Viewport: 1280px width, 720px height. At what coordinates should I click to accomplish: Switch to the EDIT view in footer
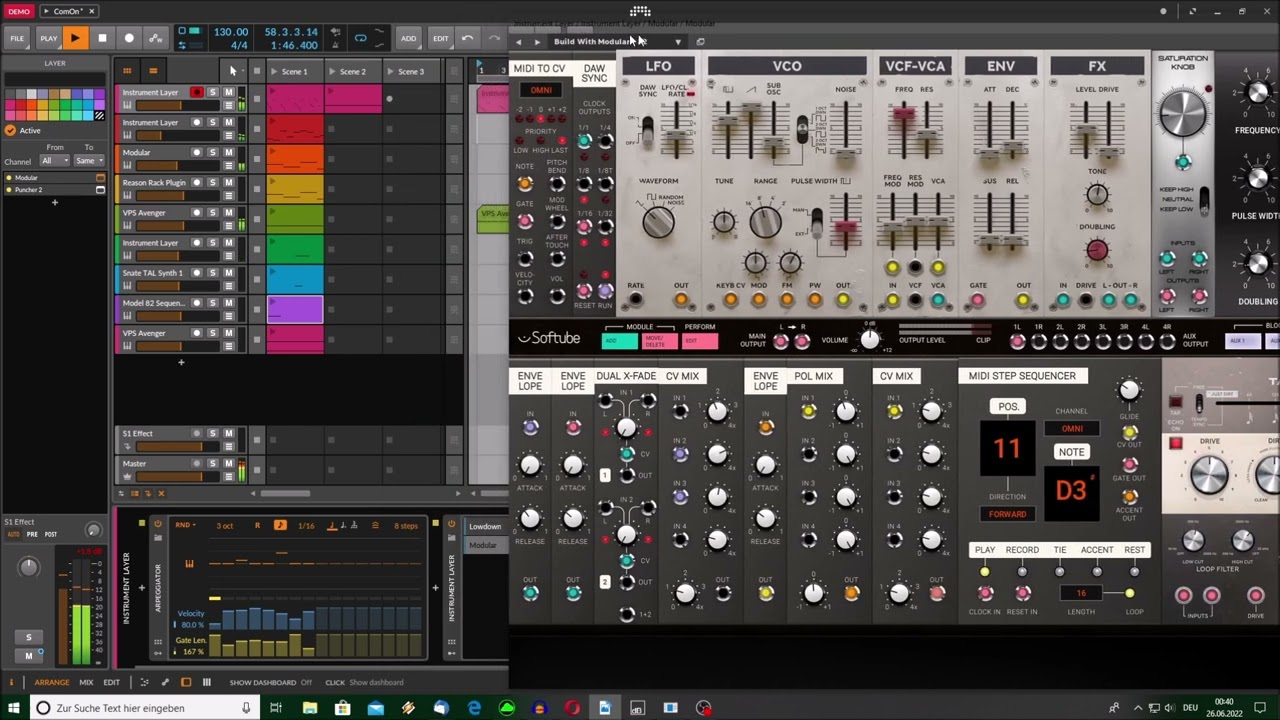pos(111,682)
